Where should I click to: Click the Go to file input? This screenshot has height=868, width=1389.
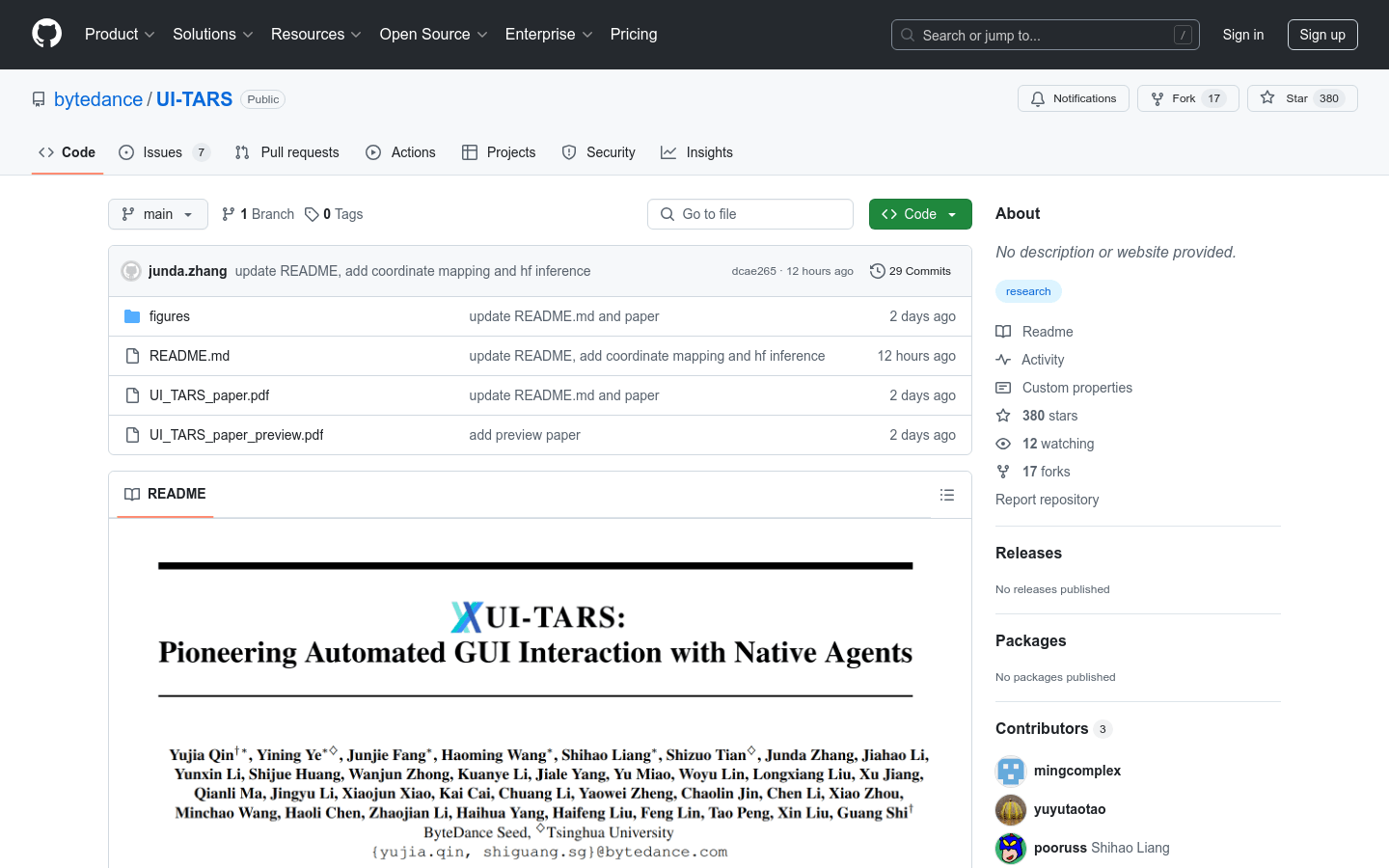pyautogui.click(x=750, y=214)
